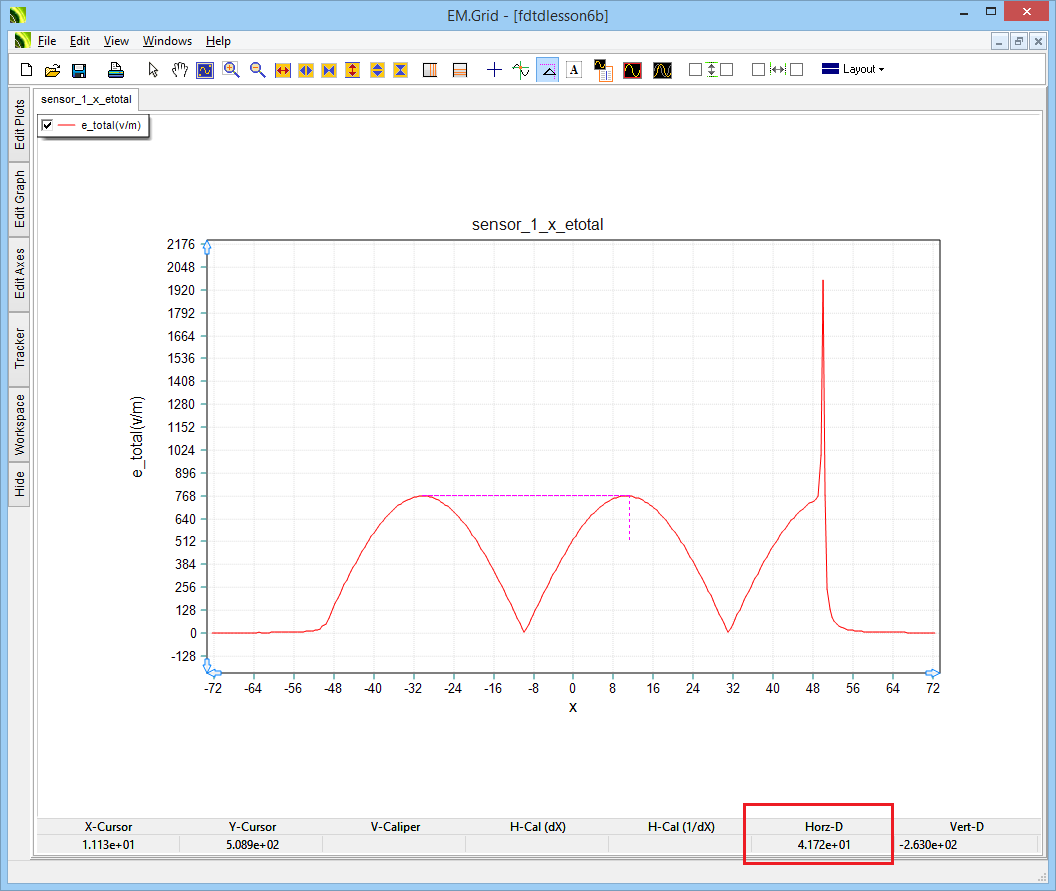Open a file with the folder icon

click(x=52, y=70)
